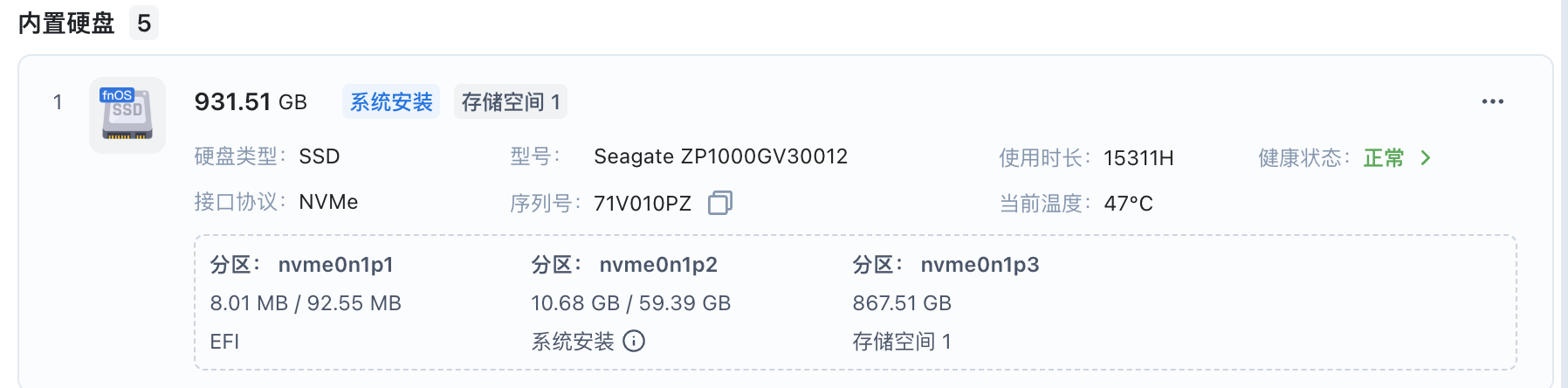Copy the serial number 71V010PZ
Screen dimensions: 1568x388
[x=719, y=203]
